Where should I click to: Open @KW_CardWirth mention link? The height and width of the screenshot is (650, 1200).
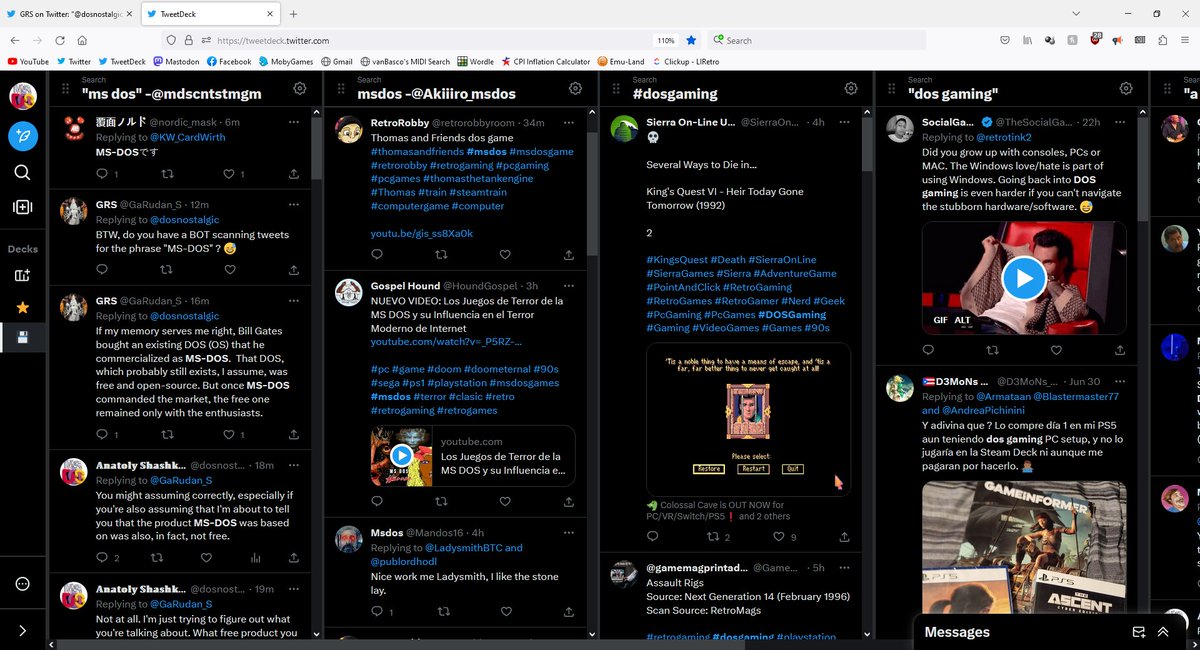188,137
